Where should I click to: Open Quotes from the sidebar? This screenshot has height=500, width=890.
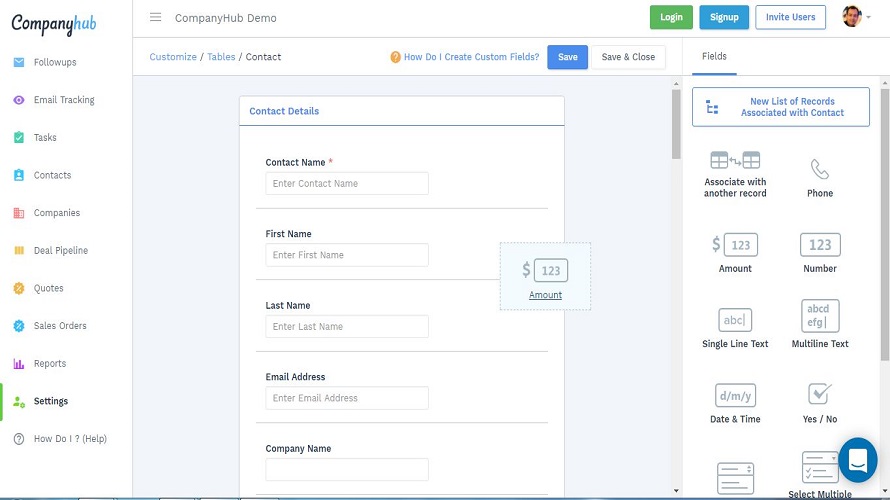(x=48, y=288)
